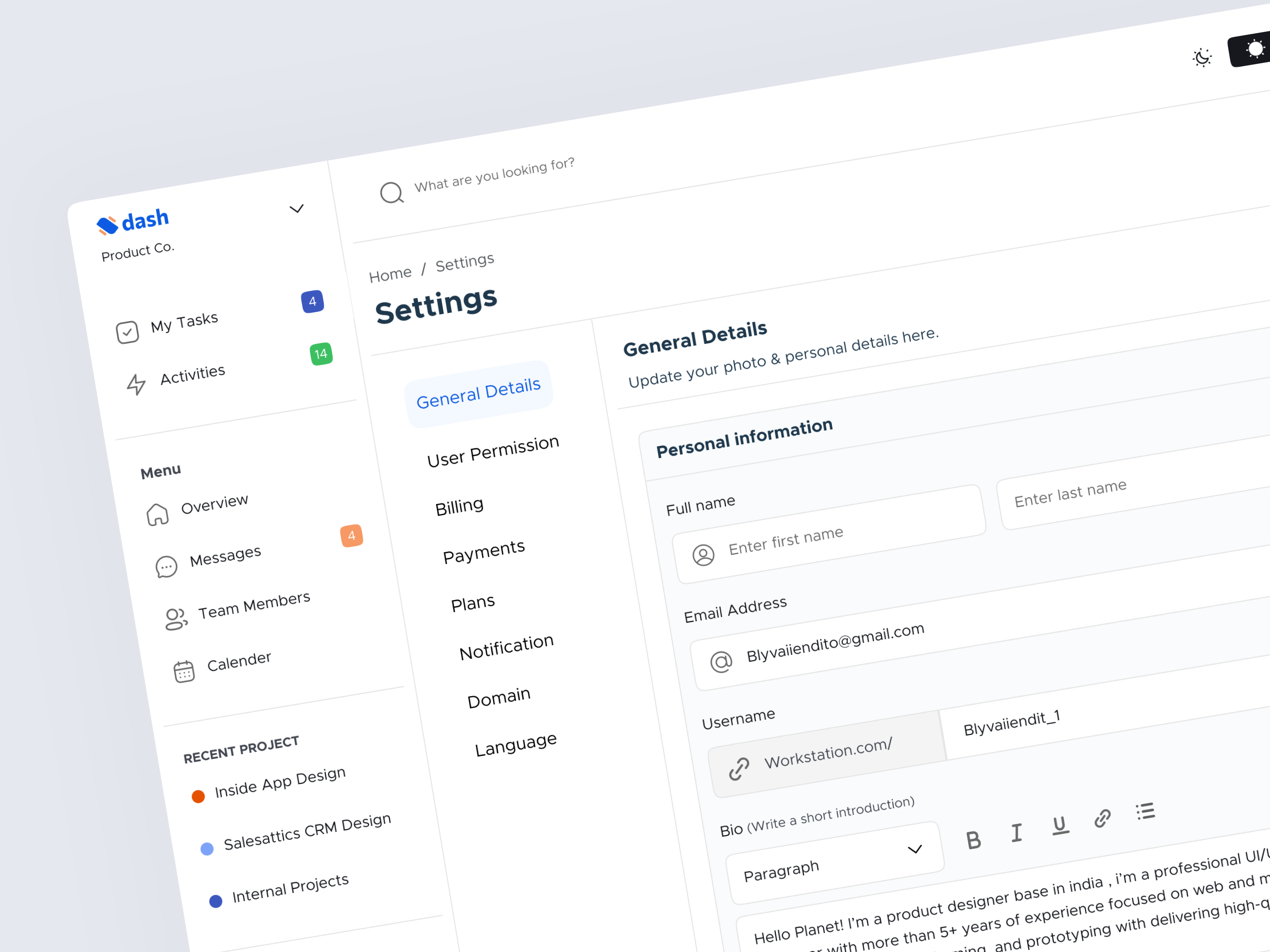Switch to dark mode with the moon icon
The image size is (1270, 952).
point(1202,57)
